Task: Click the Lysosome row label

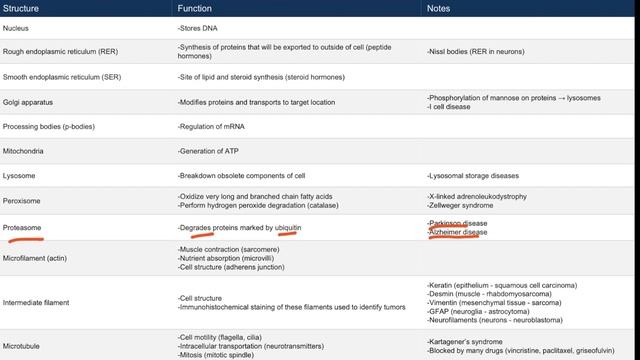Action: [x=19, y=176]
